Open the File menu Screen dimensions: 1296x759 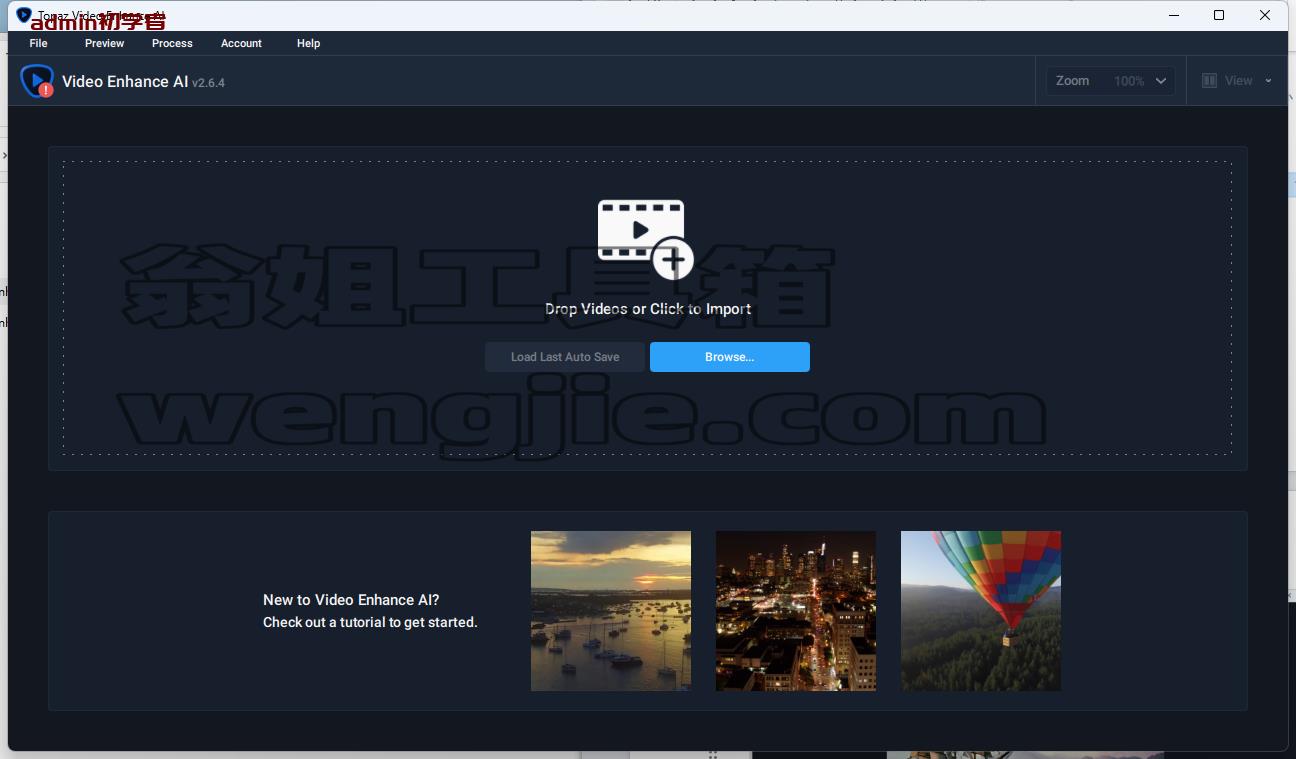(x=38, y=43)
